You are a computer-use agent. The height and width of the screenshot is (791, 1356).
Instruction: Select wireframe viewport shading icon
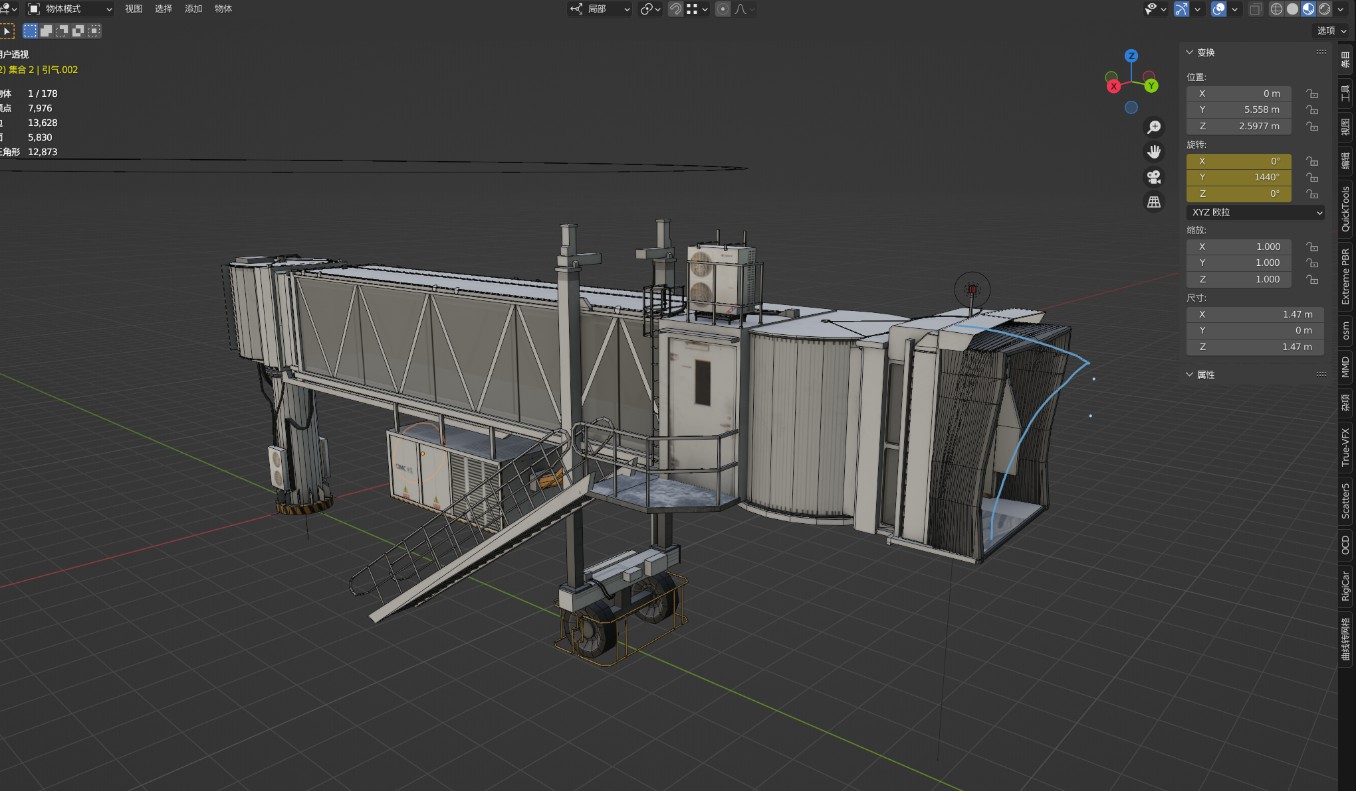[1276, 9]
